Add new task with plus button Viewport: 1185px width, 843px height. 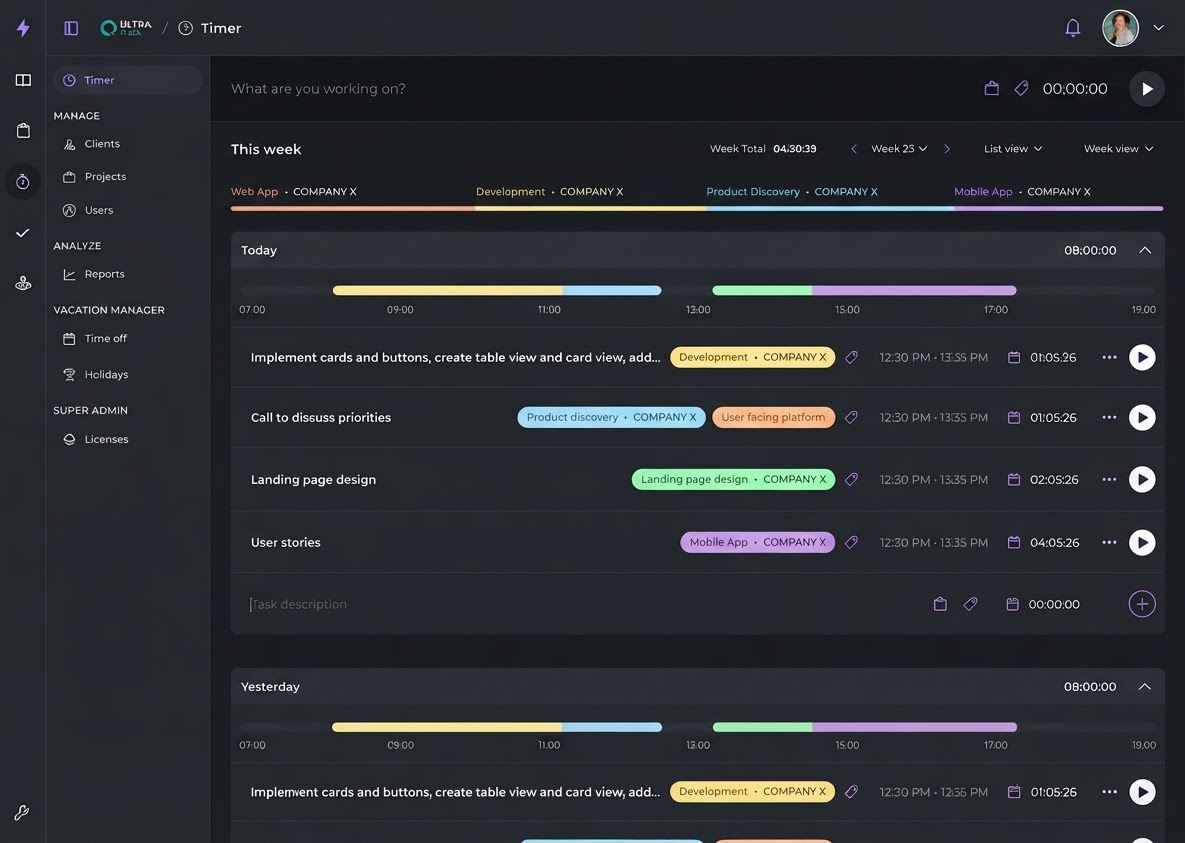pos(1142,604)
